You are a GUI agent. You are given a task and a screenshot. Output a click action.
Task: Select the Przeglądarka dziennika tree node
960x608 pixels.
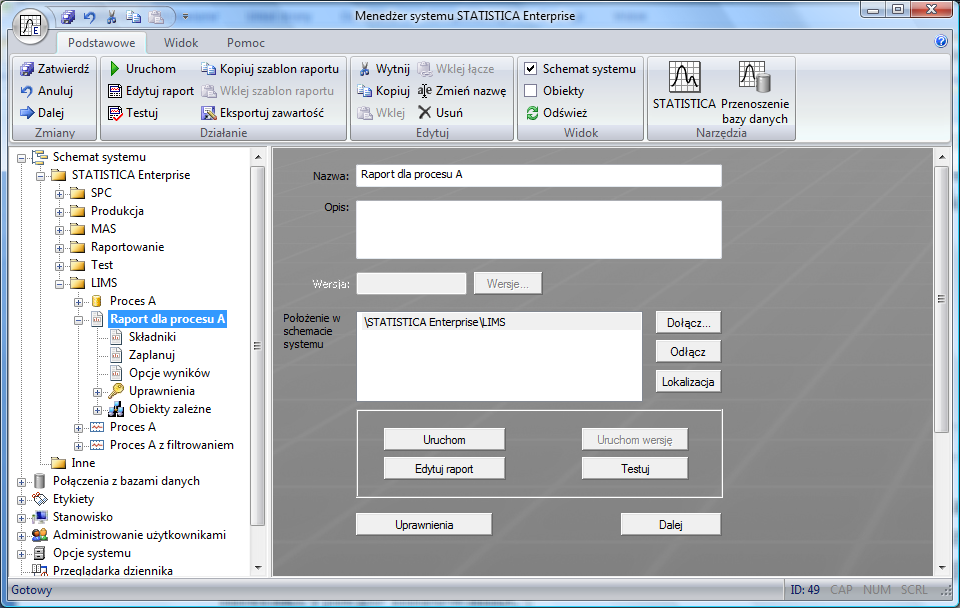pos(113,571)
